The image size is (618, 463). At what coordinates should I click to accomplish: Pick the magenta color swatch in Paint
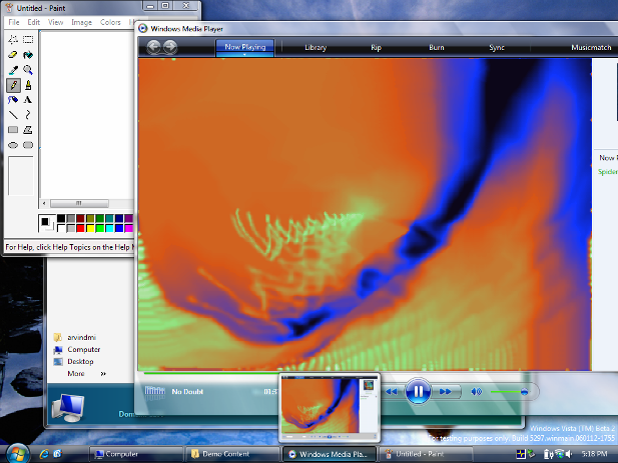coord(128,228)
